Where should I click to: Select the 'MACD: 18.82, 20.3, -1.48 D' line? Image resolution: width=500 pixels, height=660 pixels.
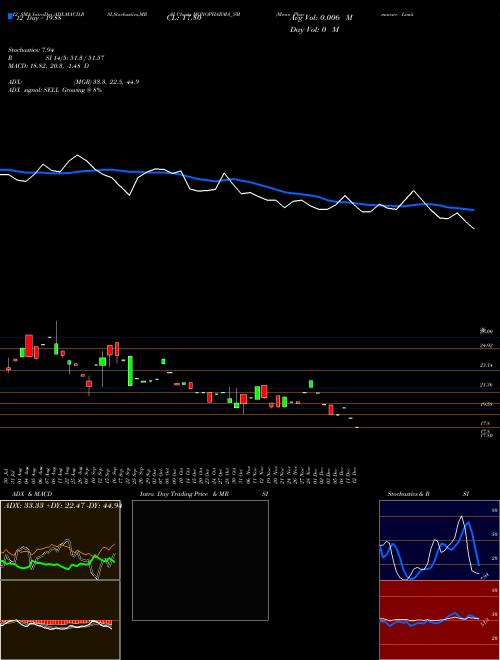click(48, 66)
